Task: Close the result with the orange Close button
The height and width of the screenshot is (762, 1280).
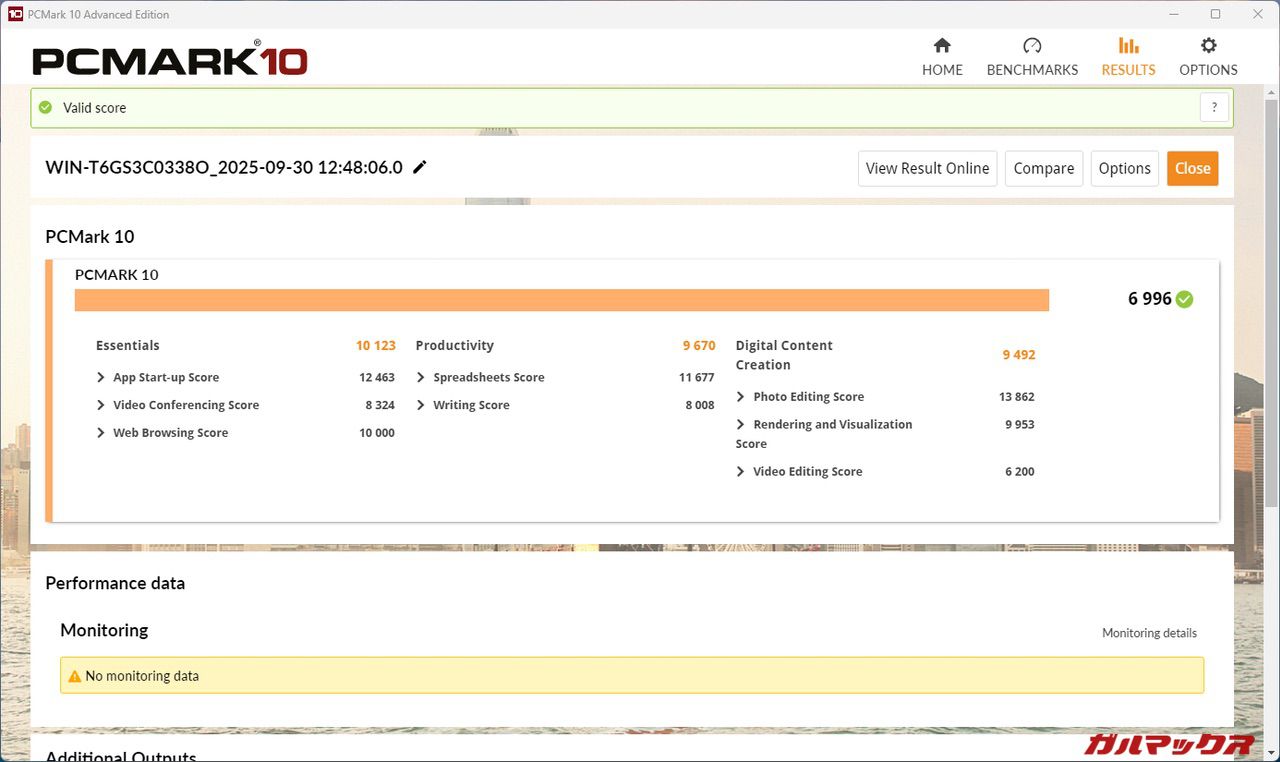Action: click(1192, 168)
